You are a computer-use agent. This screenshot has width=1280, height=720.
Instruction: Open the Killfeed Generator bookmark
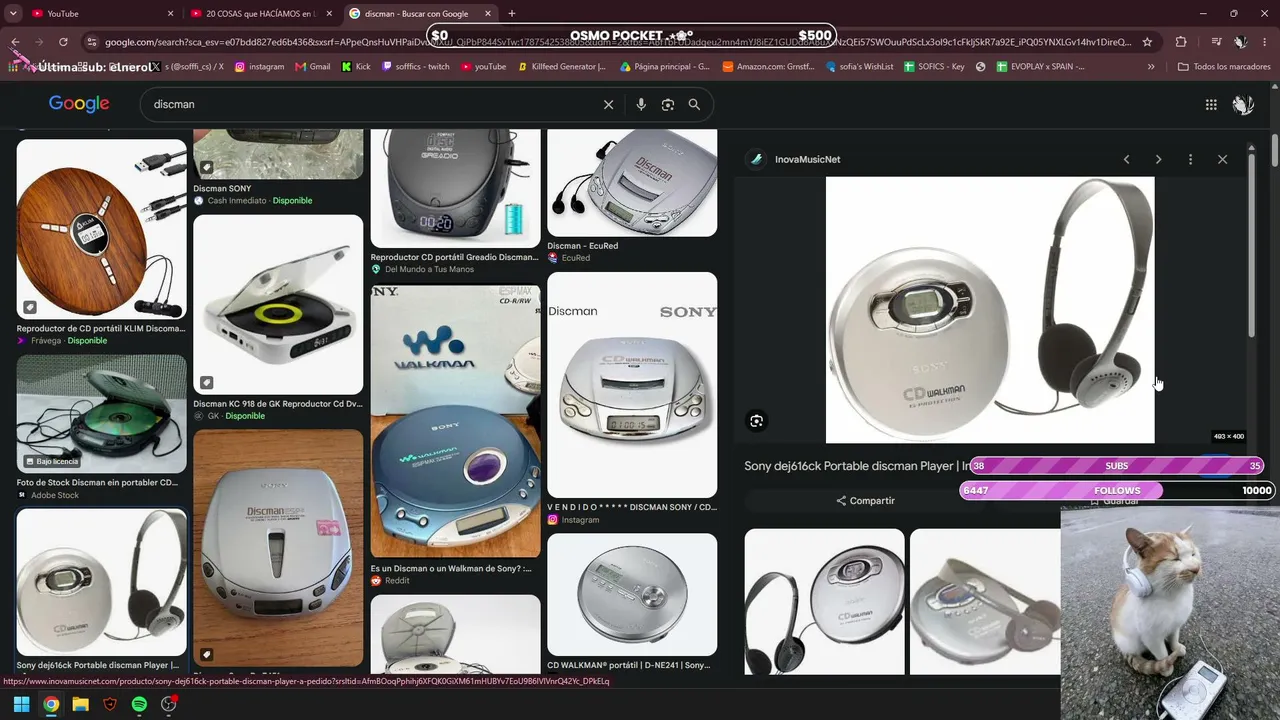[x=562, y=67]
